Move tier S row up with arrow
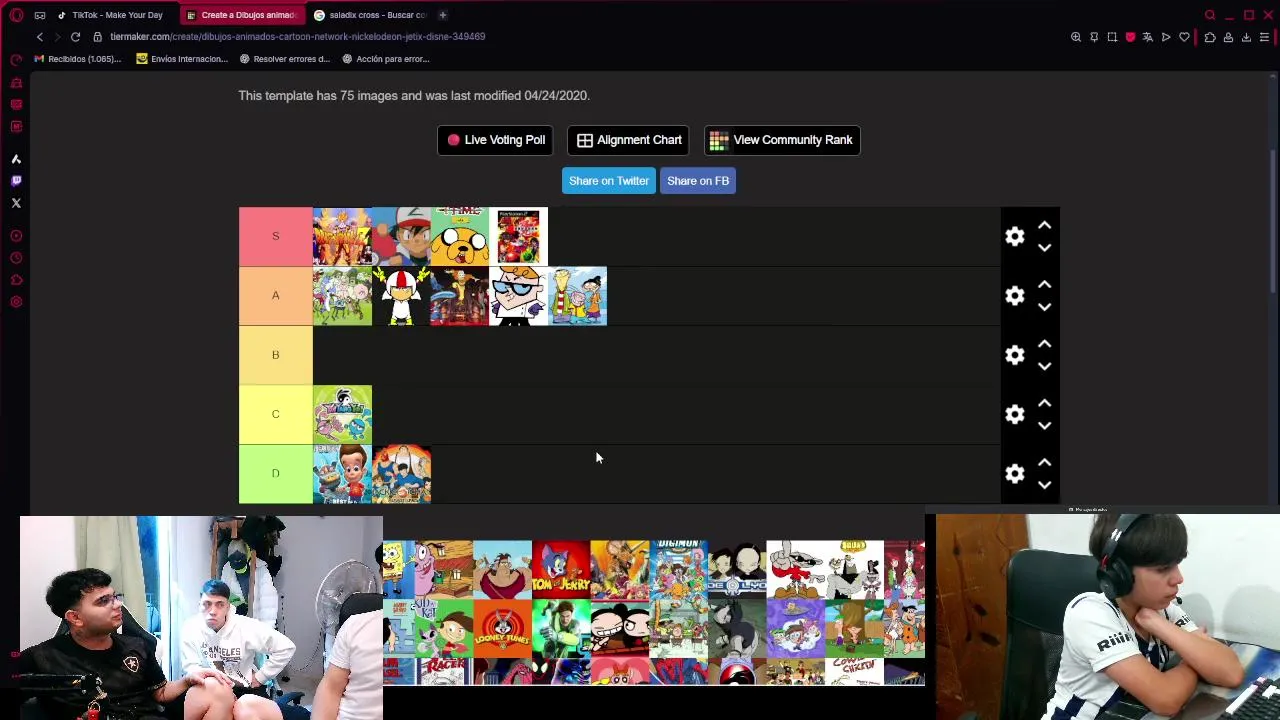Viewport: 1280px width, 720px height. tap(1044, 225)
